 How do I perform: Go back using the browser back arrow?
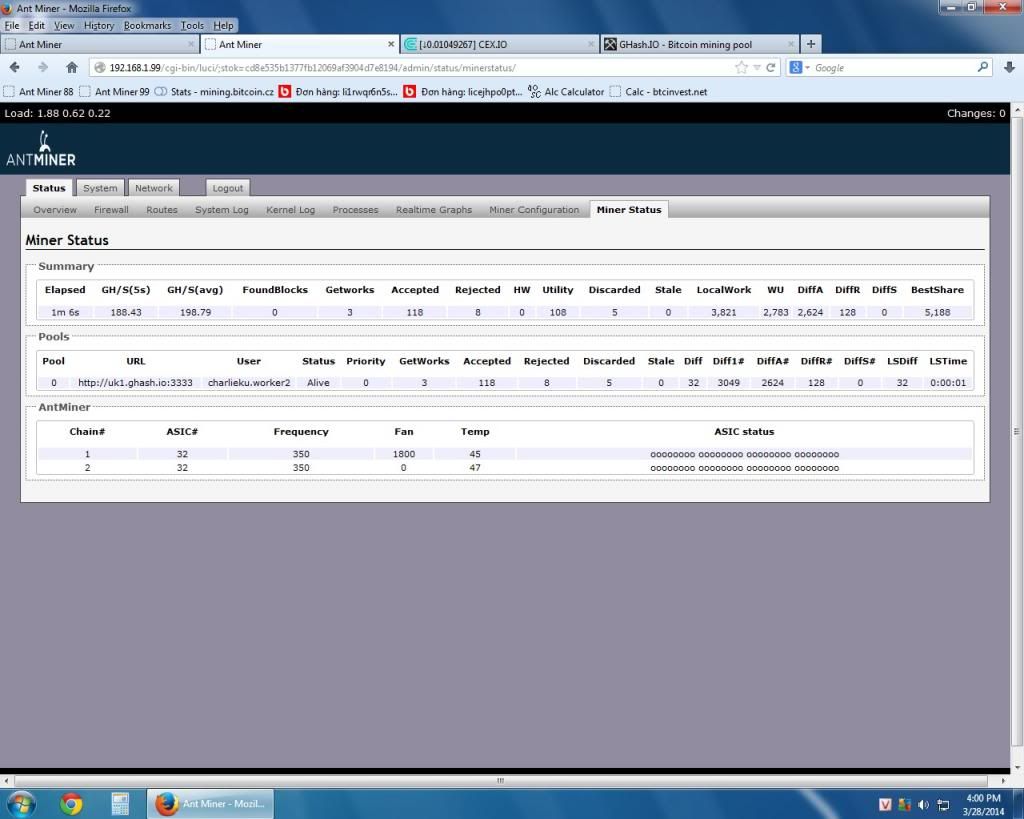pos(15,68)
